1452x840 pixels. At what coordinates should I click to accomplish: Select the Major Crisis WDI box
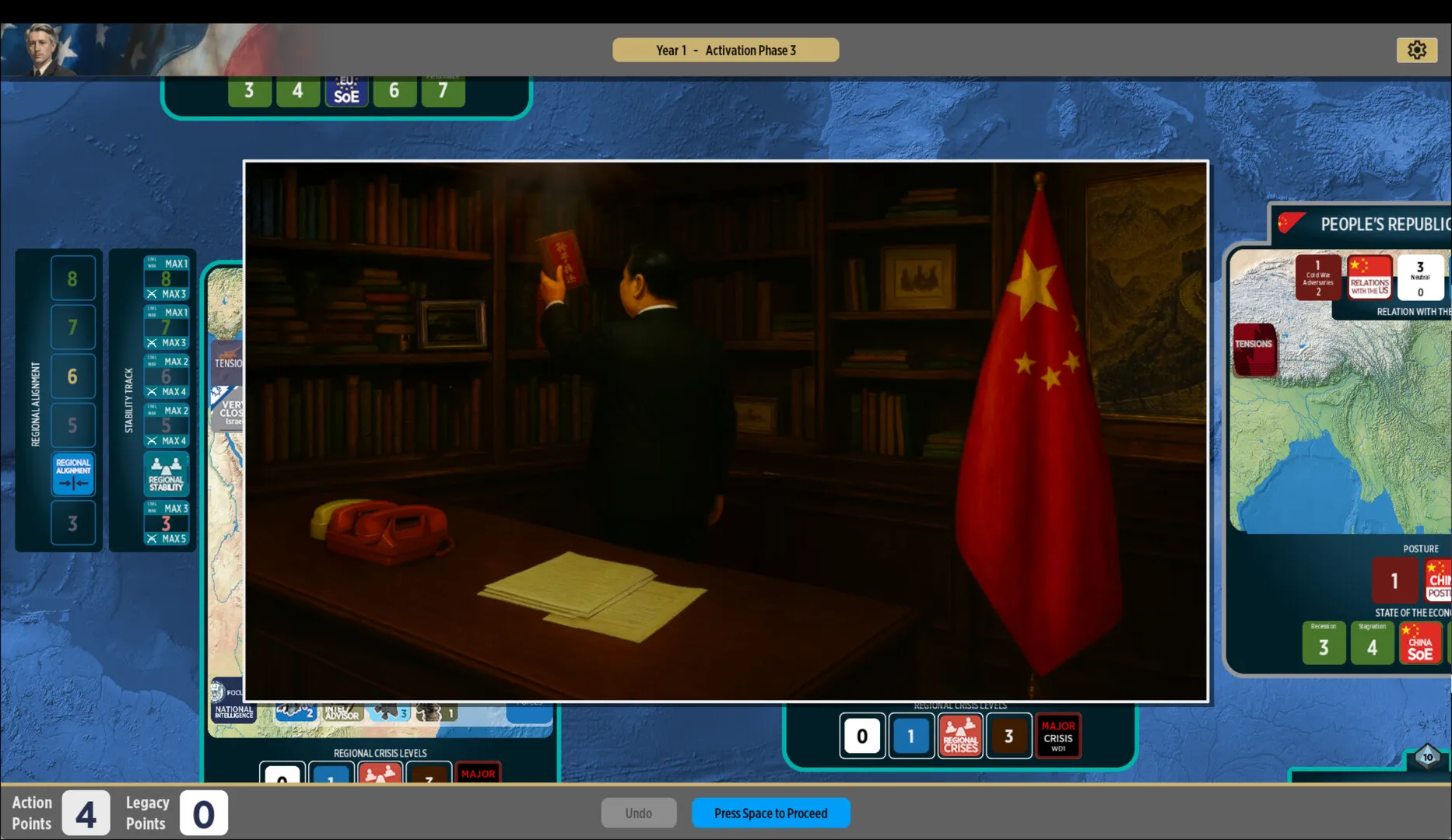1058,736
